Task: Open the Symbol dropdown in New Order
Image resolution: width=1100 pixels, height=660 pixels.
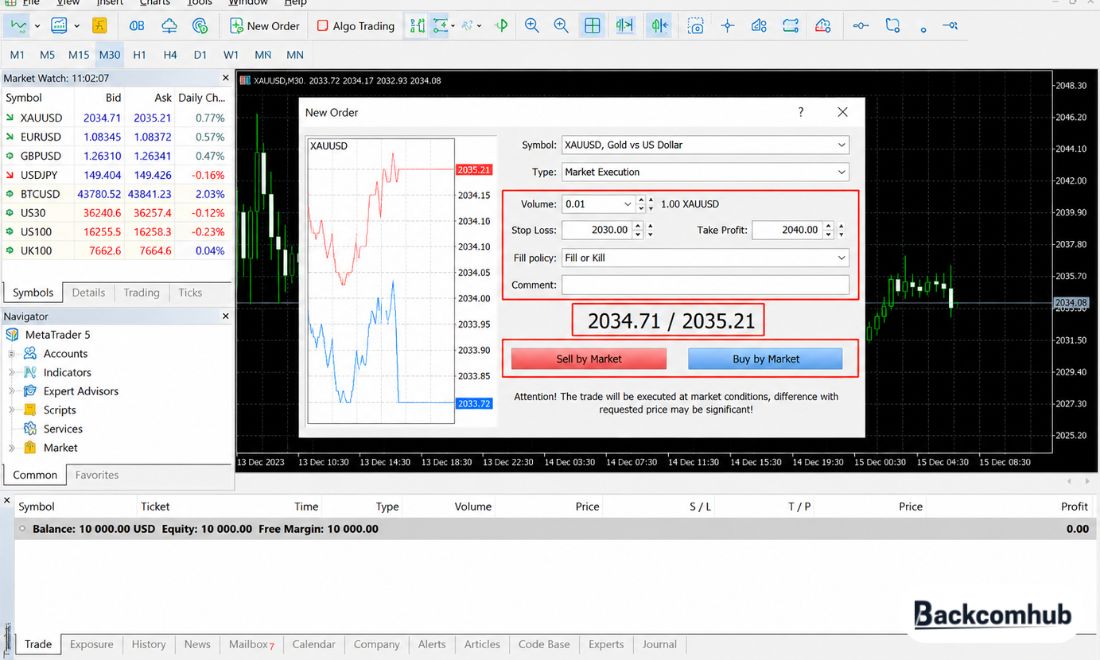Action: (x=841, y=145)
